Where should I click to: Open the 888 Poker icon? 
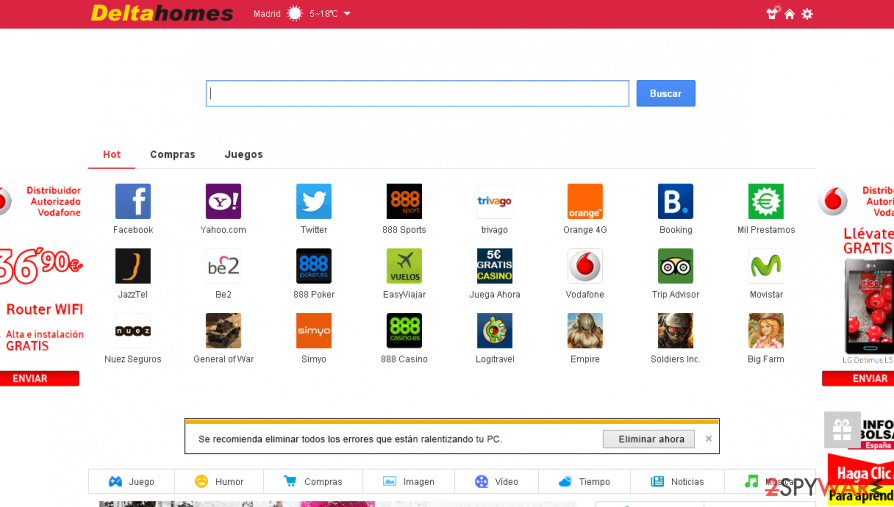point(314,266)
